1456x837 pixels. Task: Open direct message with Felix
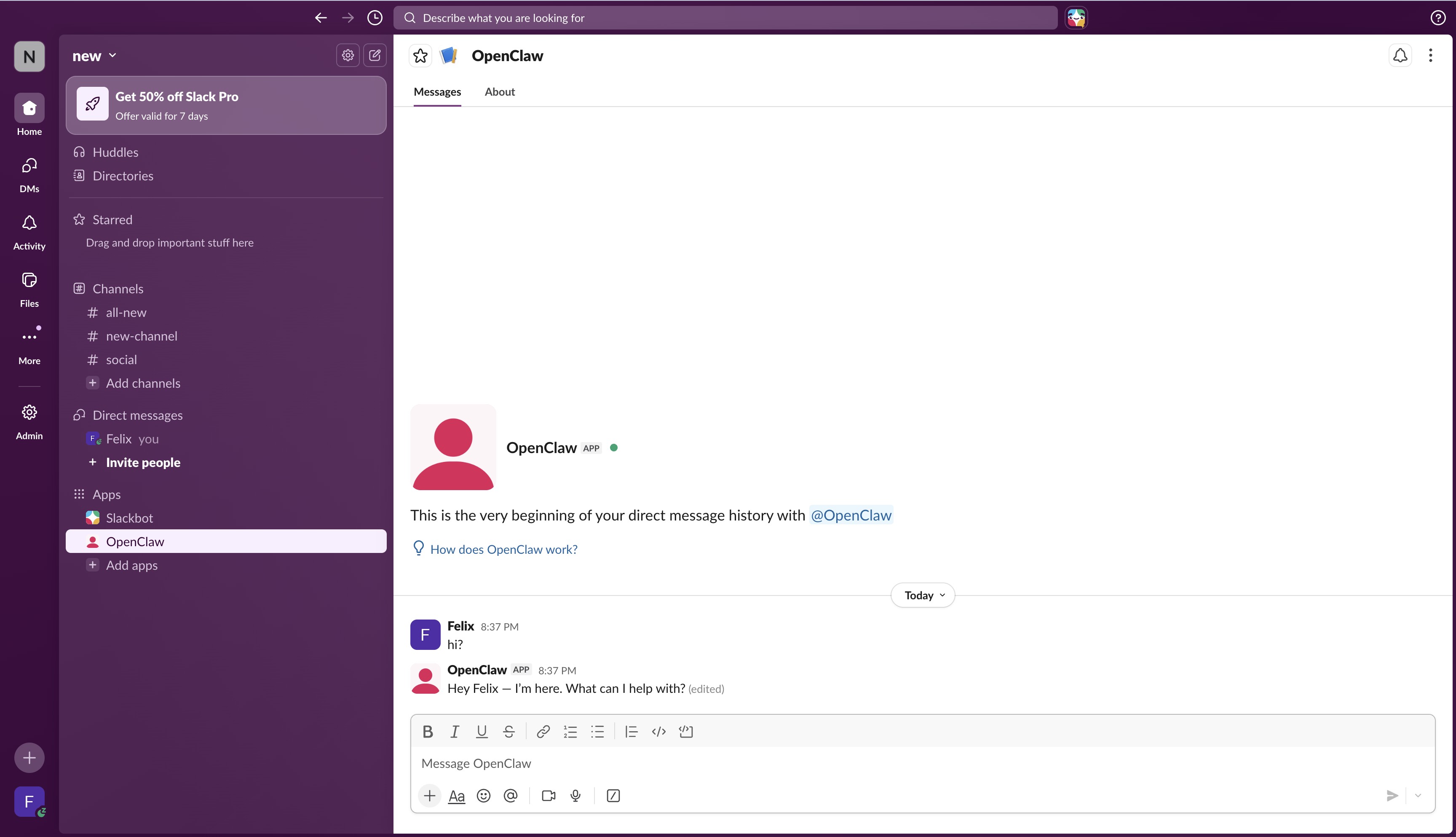coord(226,439)
